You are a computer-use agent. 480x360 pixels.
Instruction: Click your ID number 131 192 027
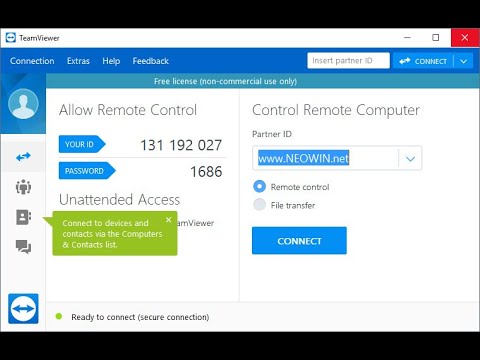[x=181, y=145]
